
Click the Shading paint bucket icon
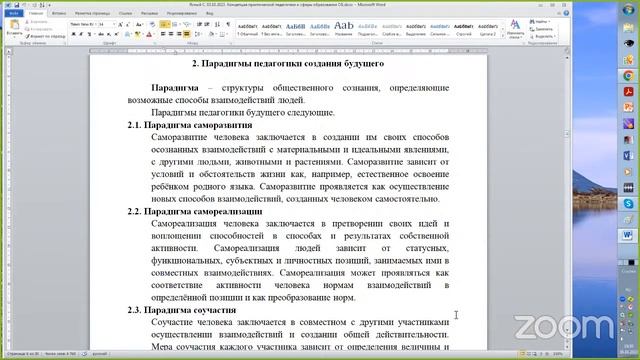(x=211, y=34)
